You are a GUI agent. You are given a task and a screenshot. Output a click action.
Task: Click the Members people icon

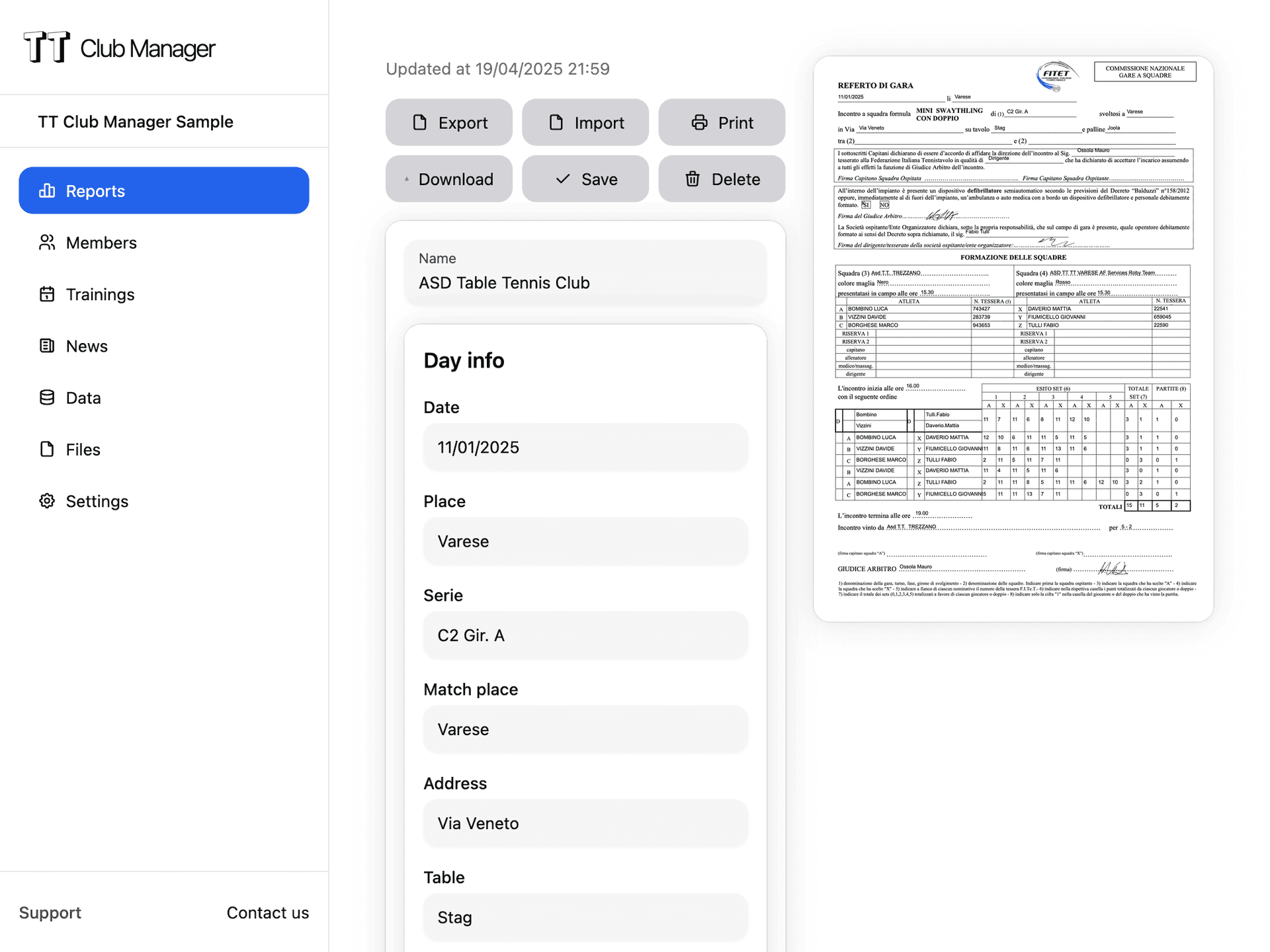[x=47, y=243]
